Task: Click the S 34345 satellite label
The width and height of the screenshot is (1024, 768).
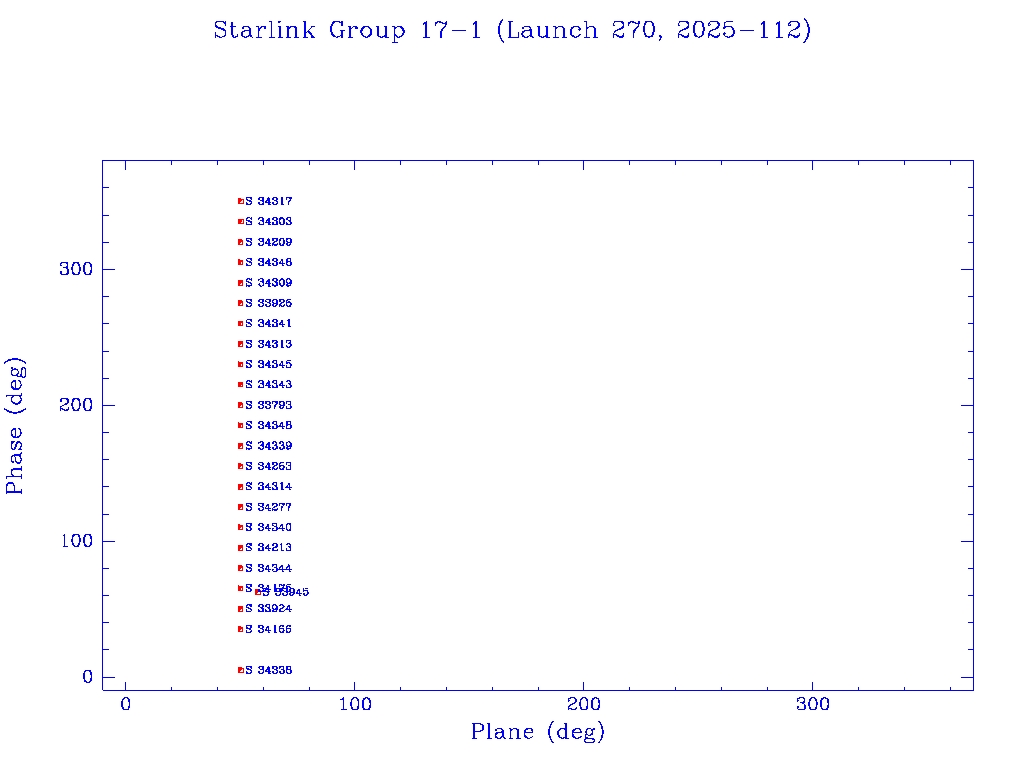Action: pos(269,365)
